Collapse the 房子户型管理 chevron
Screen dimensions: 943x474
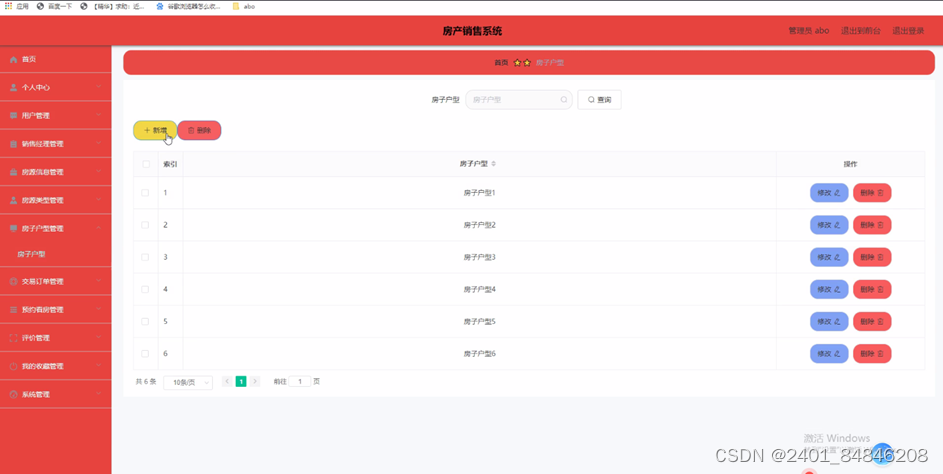coord(99,229)
